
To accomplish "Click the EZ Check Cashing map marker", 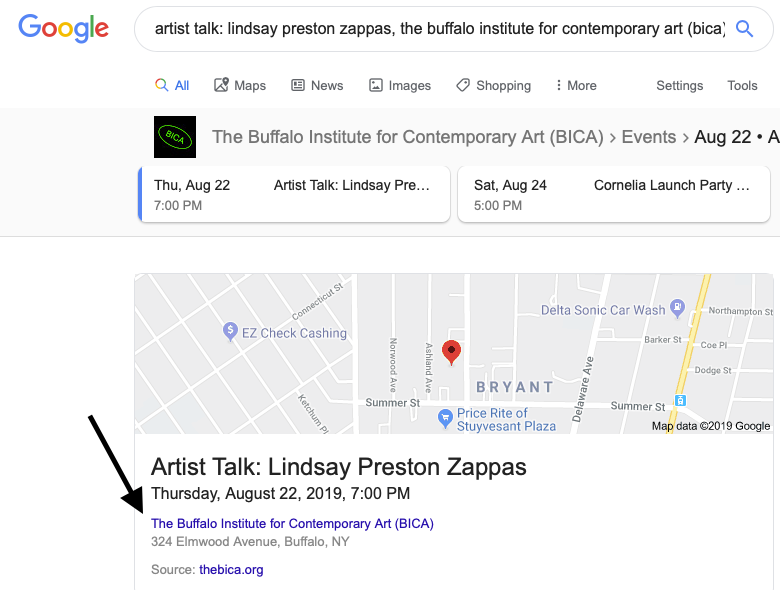I will pyautogui.click(x=230, y=331).
